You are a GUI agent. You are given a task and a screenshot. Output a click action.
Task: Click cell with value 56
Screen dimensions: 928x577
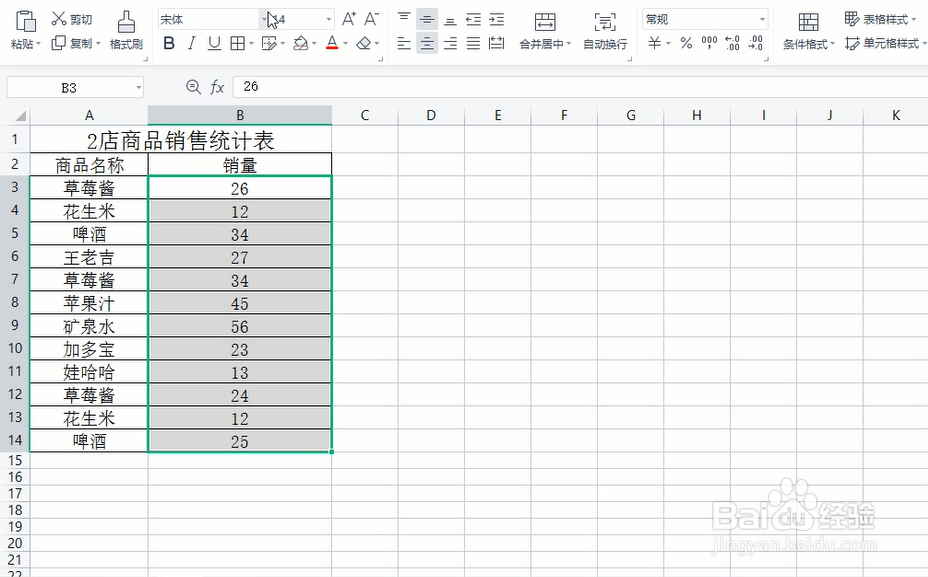point(240,326)
